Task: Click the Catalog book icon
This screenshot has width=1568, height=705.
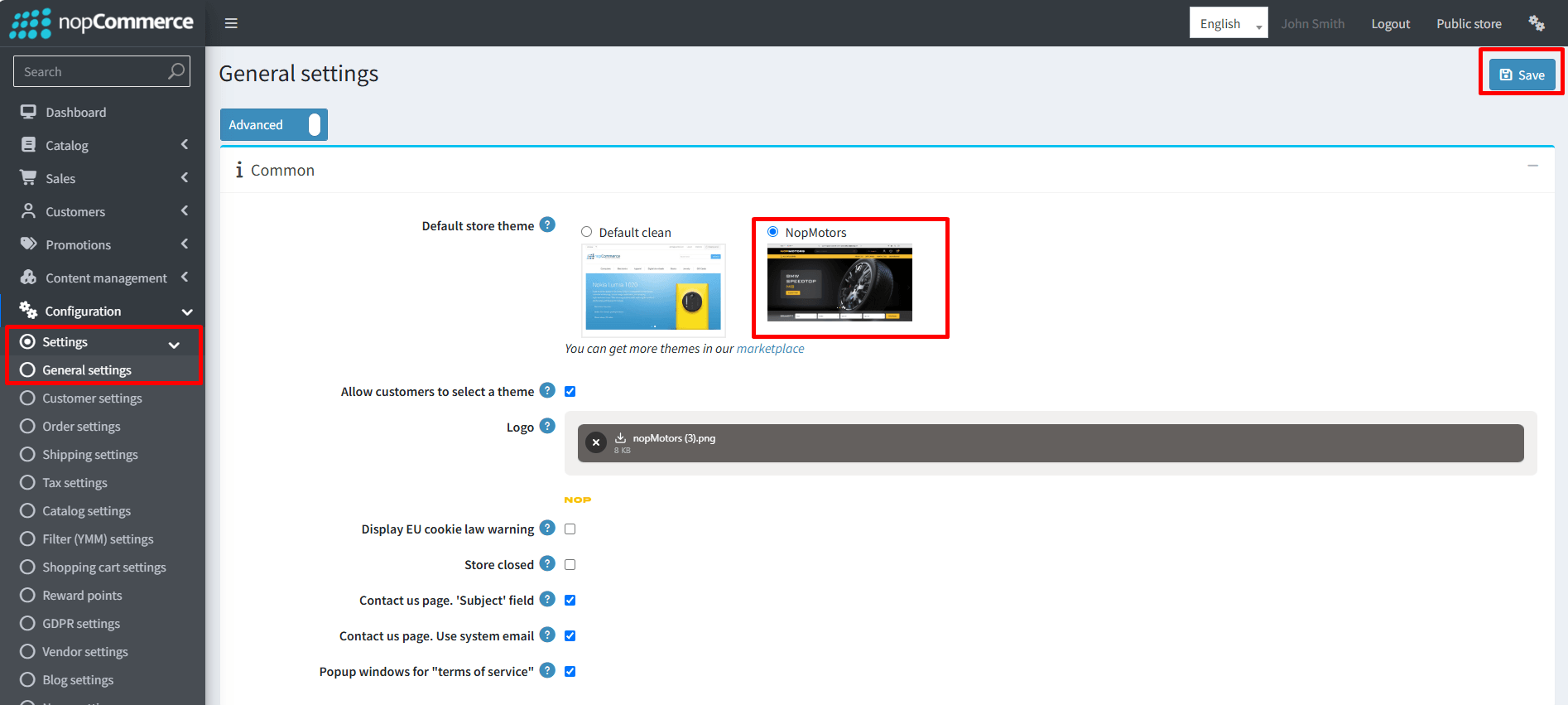Action: 29,145
